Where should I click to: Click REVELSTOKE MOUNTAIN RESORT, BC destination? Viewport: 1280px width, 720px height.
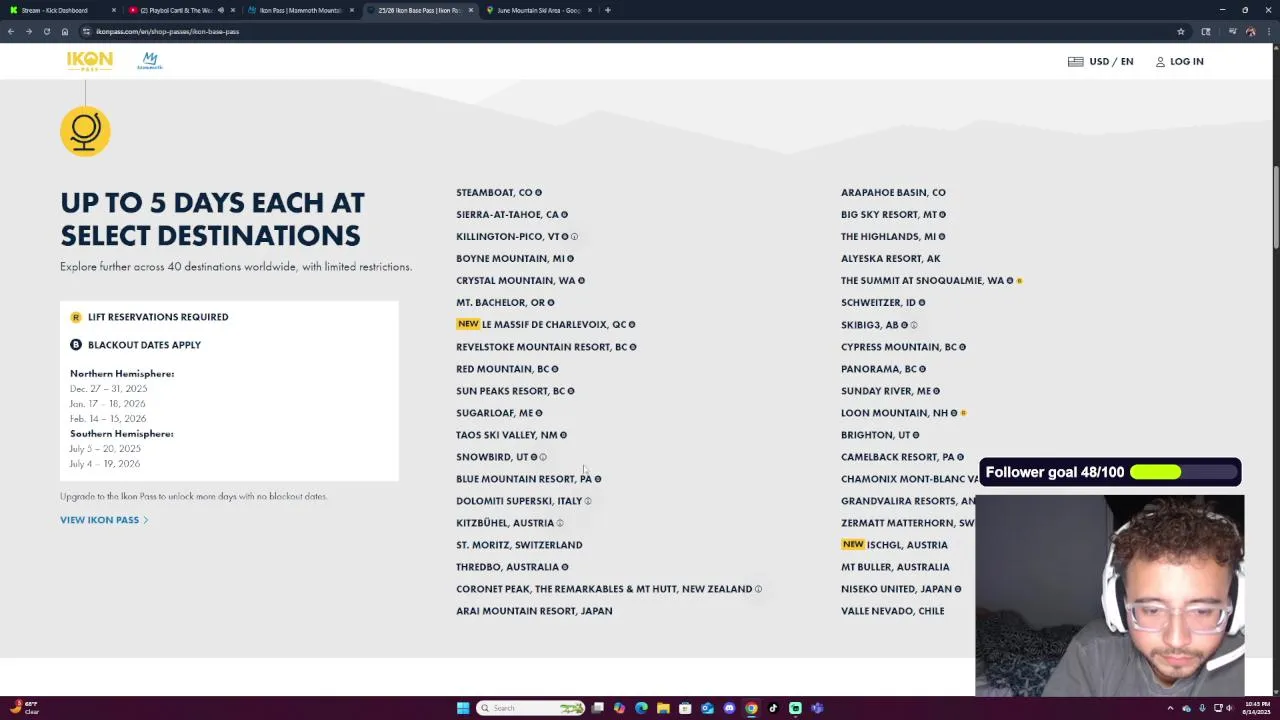[541, 347]
